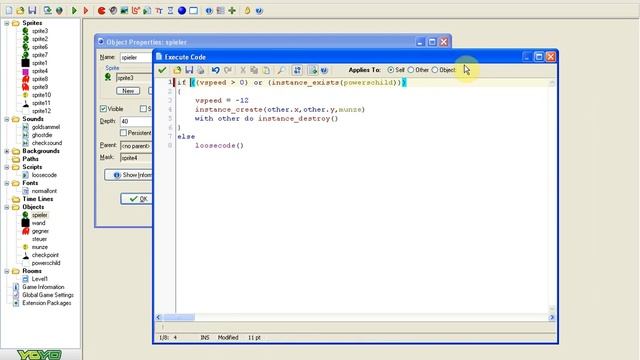Screen dimensions: 640x360
Task: Click New sprite button in Object Properties
Action: point(128,91)
